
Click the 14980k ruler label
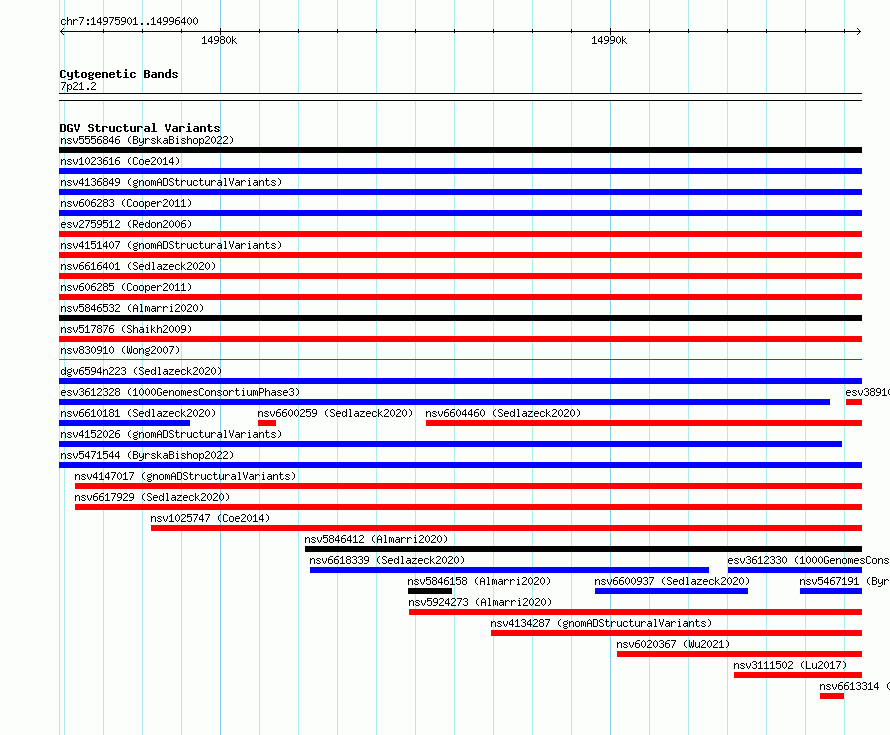click(219, 40)
